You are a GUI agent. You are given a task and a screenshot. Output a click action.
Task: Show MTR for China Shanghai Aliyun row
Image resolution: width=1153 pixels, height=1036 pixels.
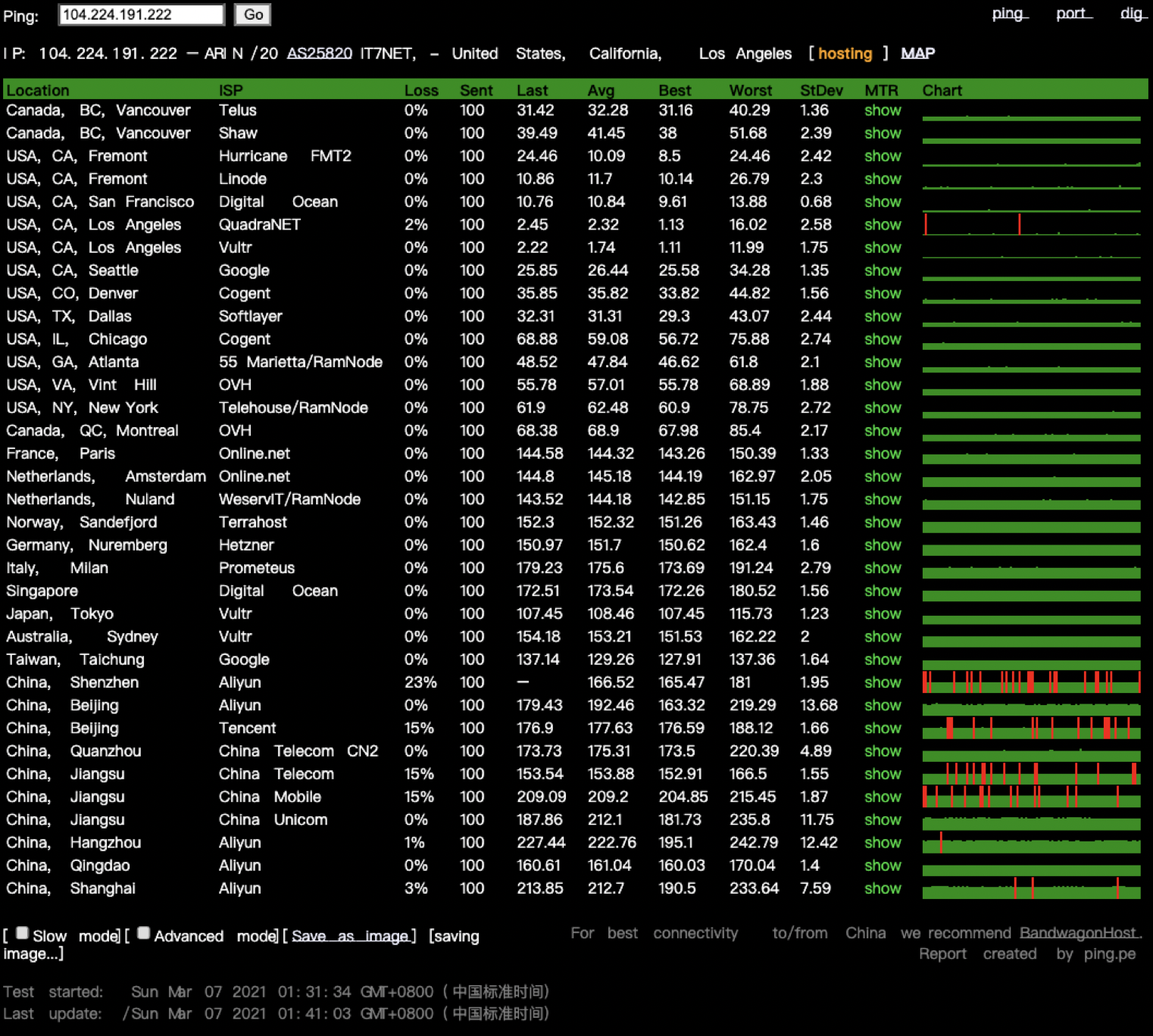click(x=883, y=888)
